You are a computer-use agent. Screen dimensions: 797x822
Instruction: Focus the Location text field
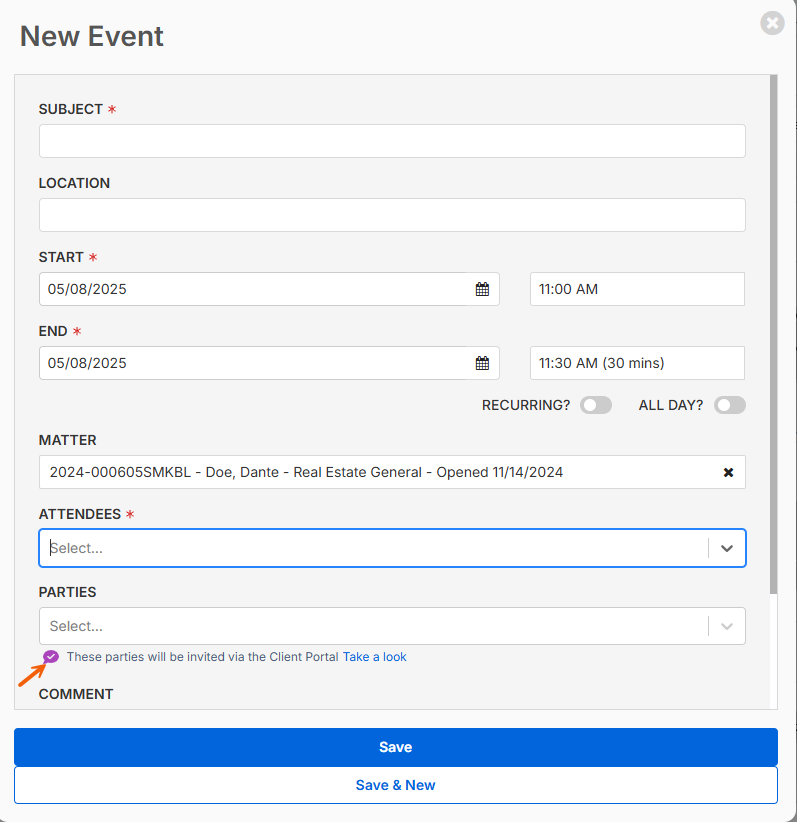(392, 215)
